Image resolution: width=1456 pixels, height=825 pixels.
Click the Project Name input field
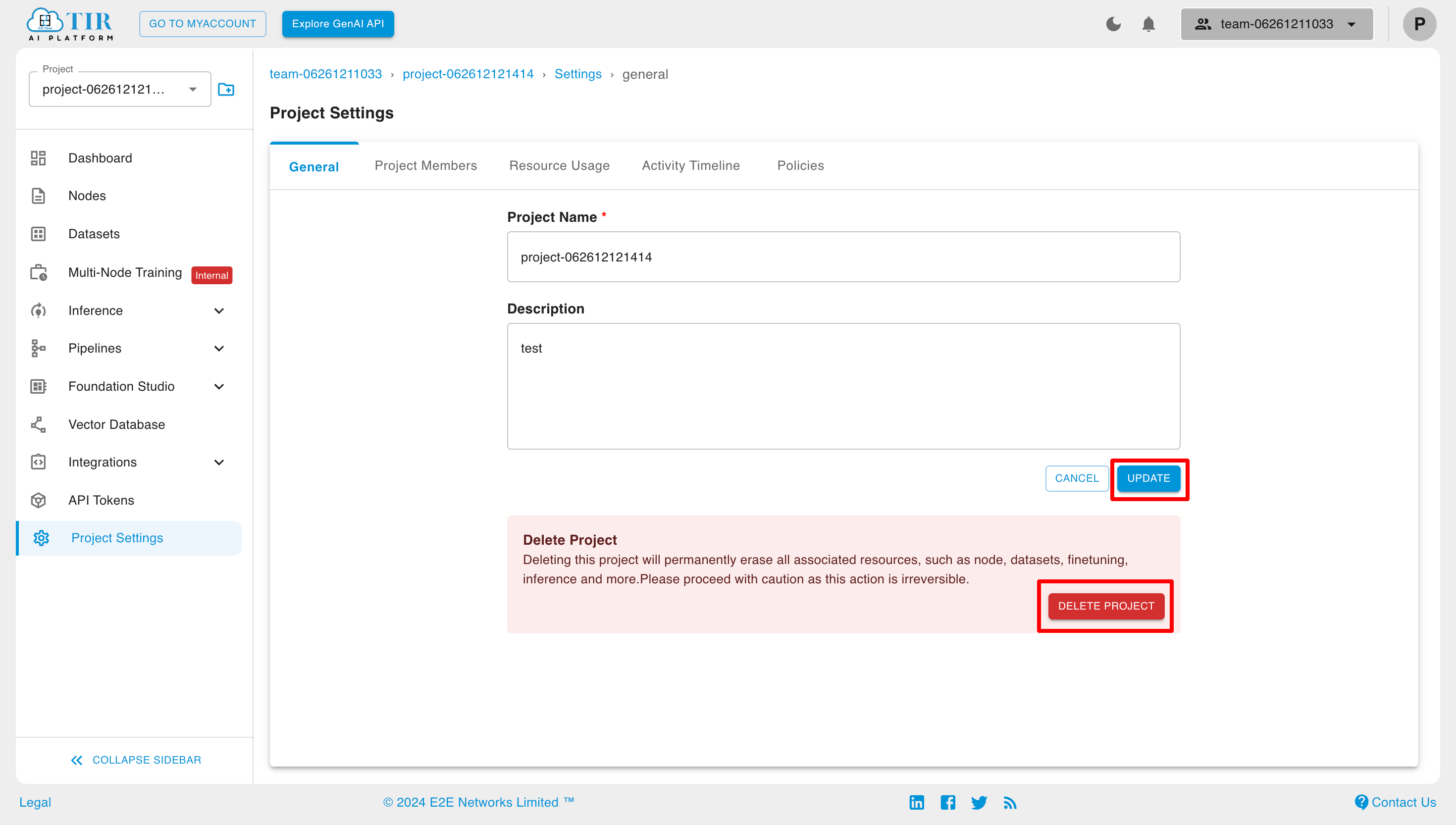tap(843, 257)
